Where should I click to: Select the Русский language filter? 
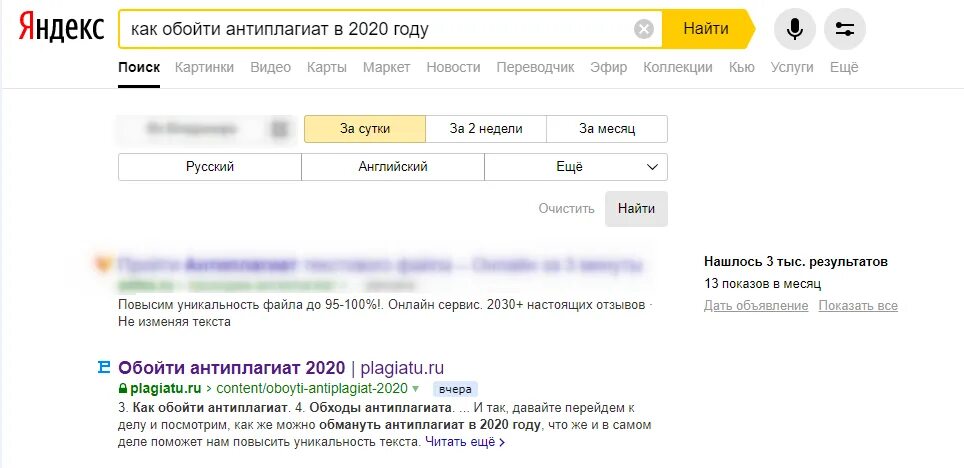point(210,167)
